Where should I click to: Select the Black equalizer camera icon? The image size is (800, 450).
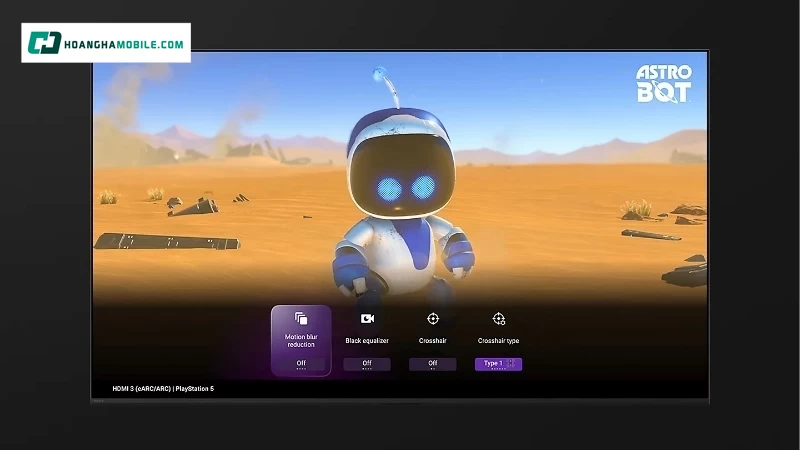coord(367,319)
